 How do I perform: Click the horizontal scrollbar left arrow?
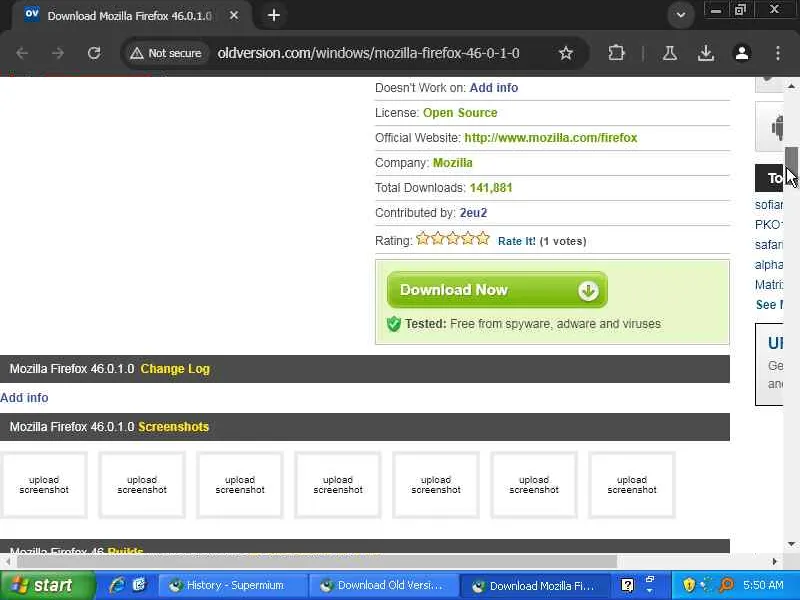pyautogui.click(x=7, y=561)
